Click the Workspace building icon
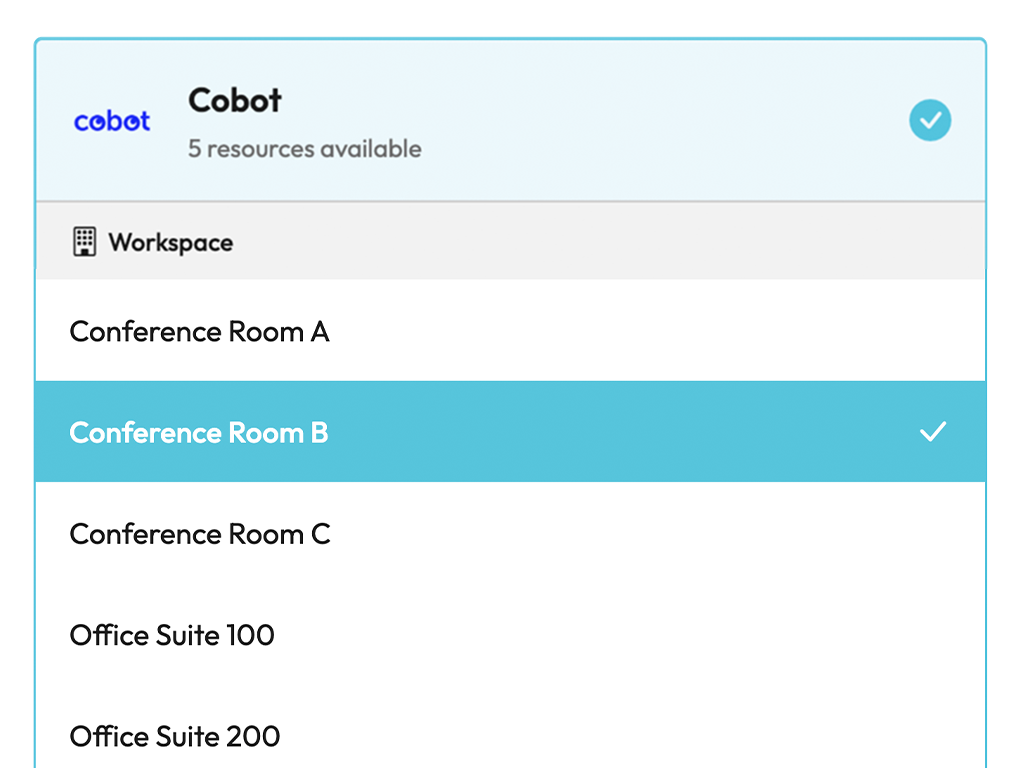 [84, 242]
